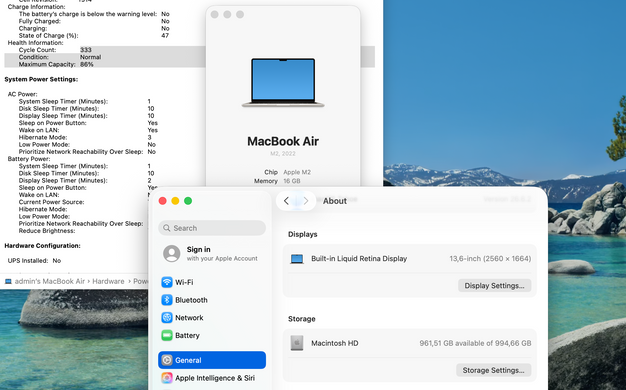Select Apple Intelligence & Siri sidebar label
The width and height of the screenshot is (626, 390).
click(x=215, y=378)
